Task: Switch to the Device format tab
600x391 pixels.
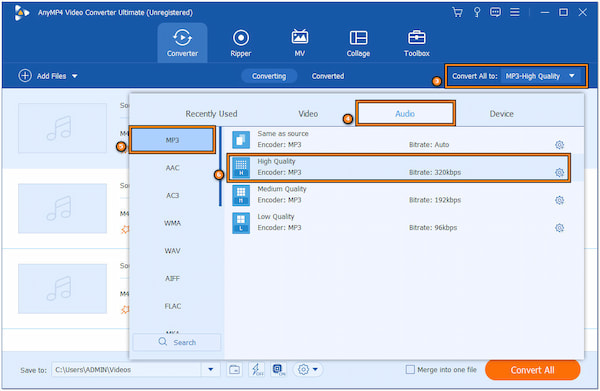Action: 502,114
